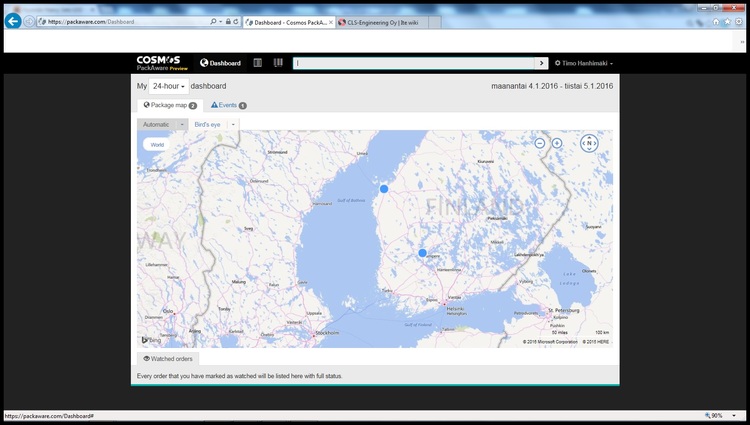Click the package marker on Finland's west coast
This screenshot has width=750, height=425.
click(x=384, y=189)
